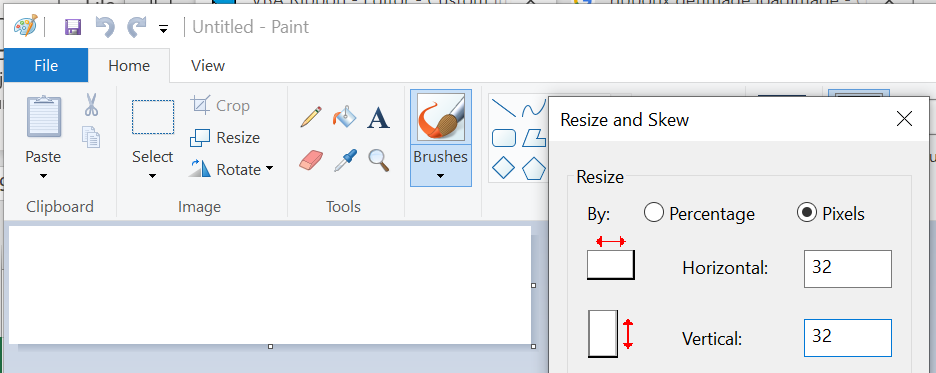The height and width of the screenshot is (373, 936).
Task: Select the Pencil tool
Action: 311,116
